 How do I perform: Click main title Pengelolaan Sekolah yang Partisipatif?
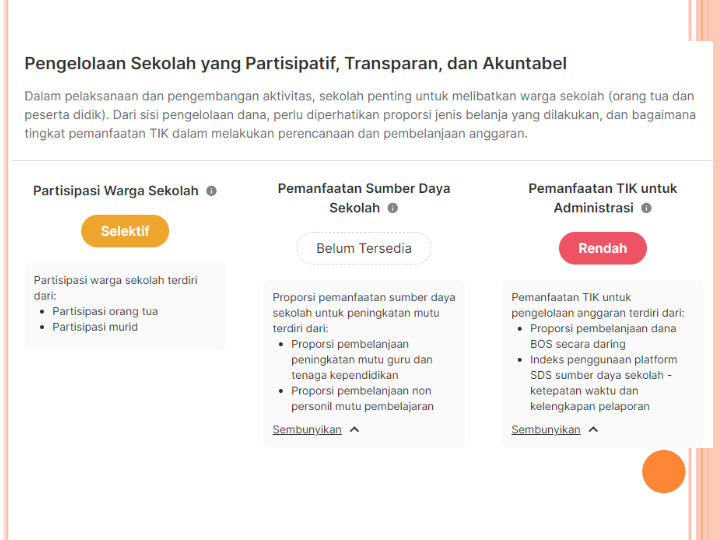point(295,64)
